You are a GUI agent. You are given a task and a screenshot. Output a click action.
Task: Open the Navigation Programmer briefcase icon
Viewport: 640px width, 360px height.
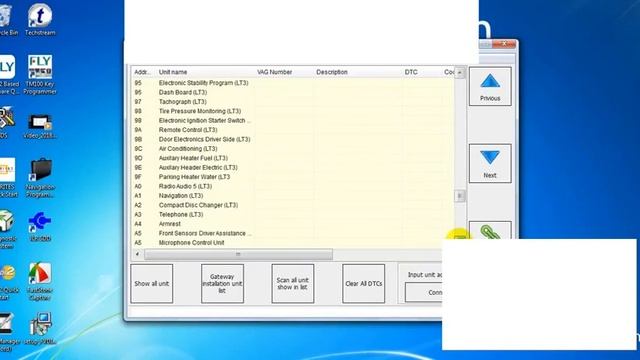pos(40,178)
